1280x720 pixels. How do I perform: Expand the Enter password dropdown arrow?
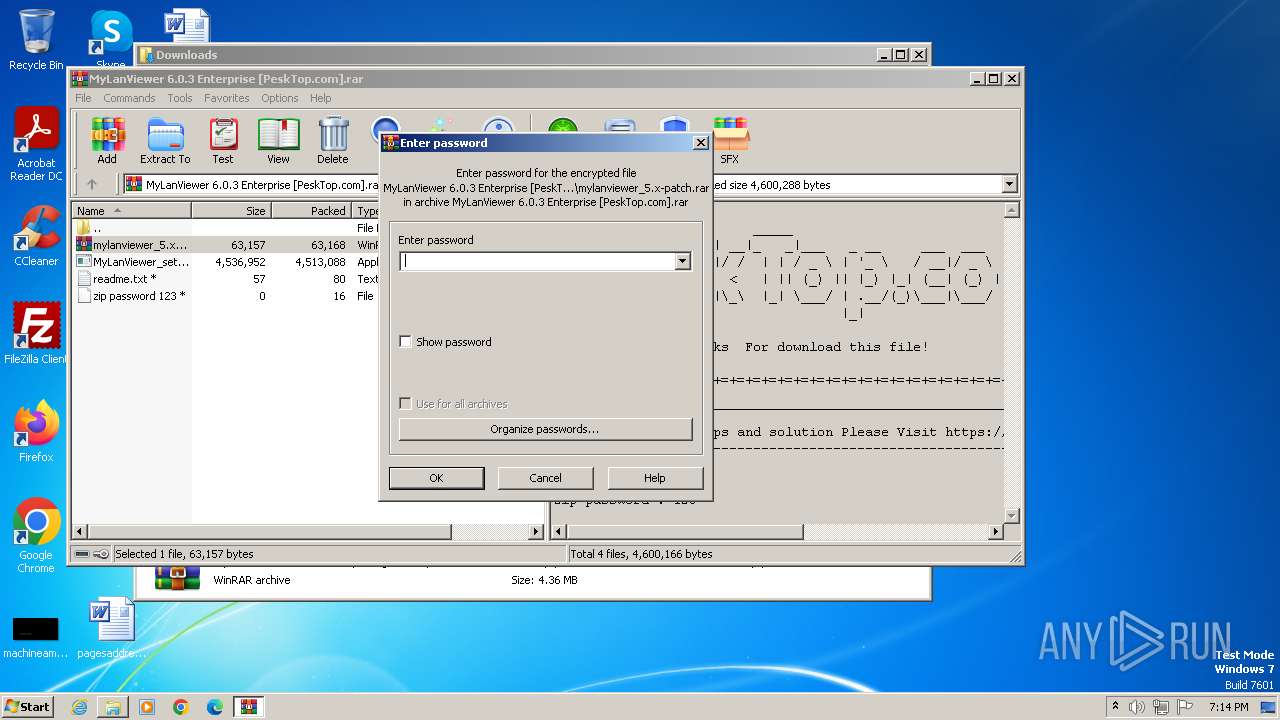click(682, 261)
